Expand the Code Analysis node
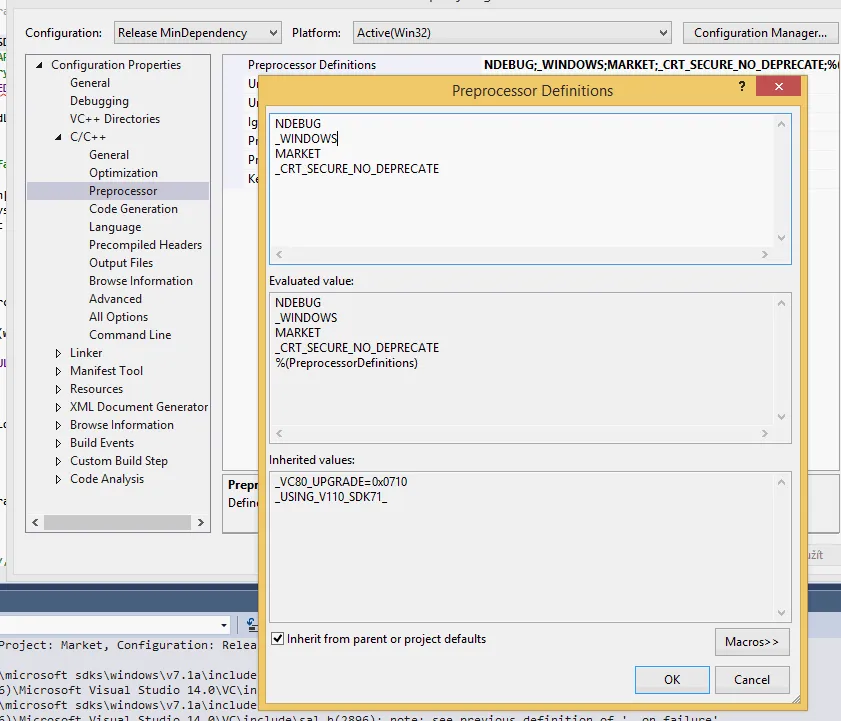 (58, 479)
